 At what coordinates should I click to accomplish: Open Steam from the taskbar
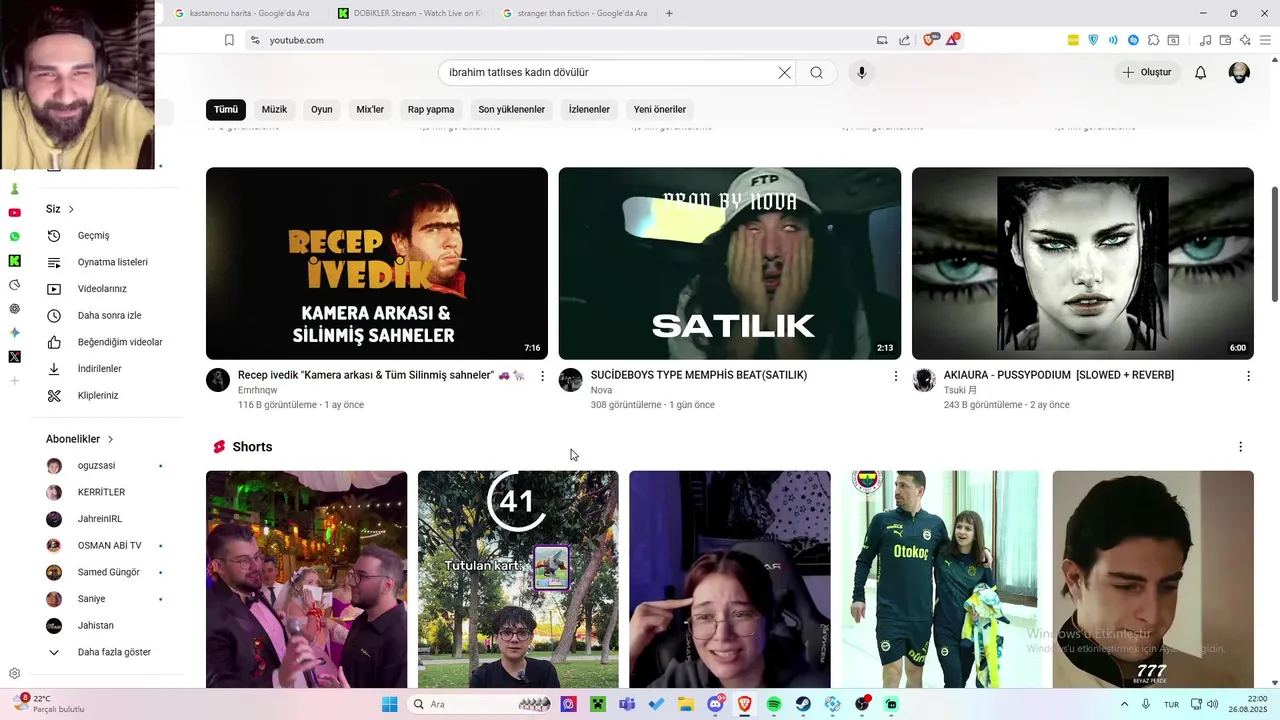coord(803,704)
